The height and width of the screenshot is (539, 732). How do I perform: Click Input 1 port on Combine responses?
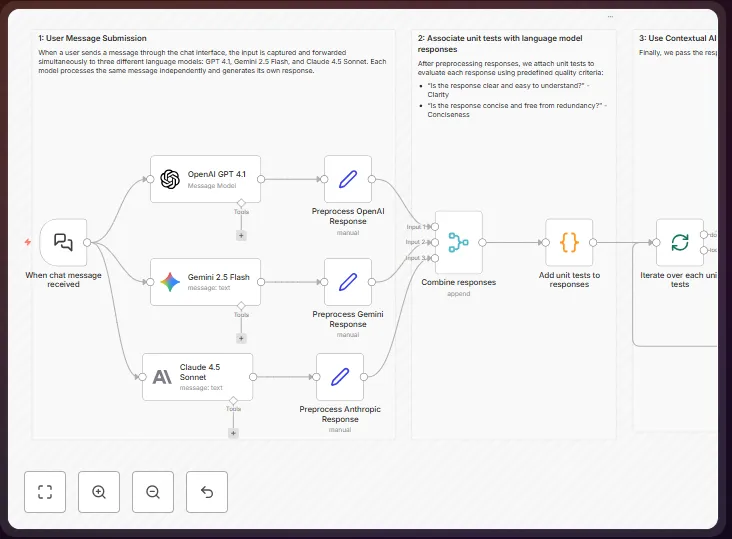click(x=435, y=227)
